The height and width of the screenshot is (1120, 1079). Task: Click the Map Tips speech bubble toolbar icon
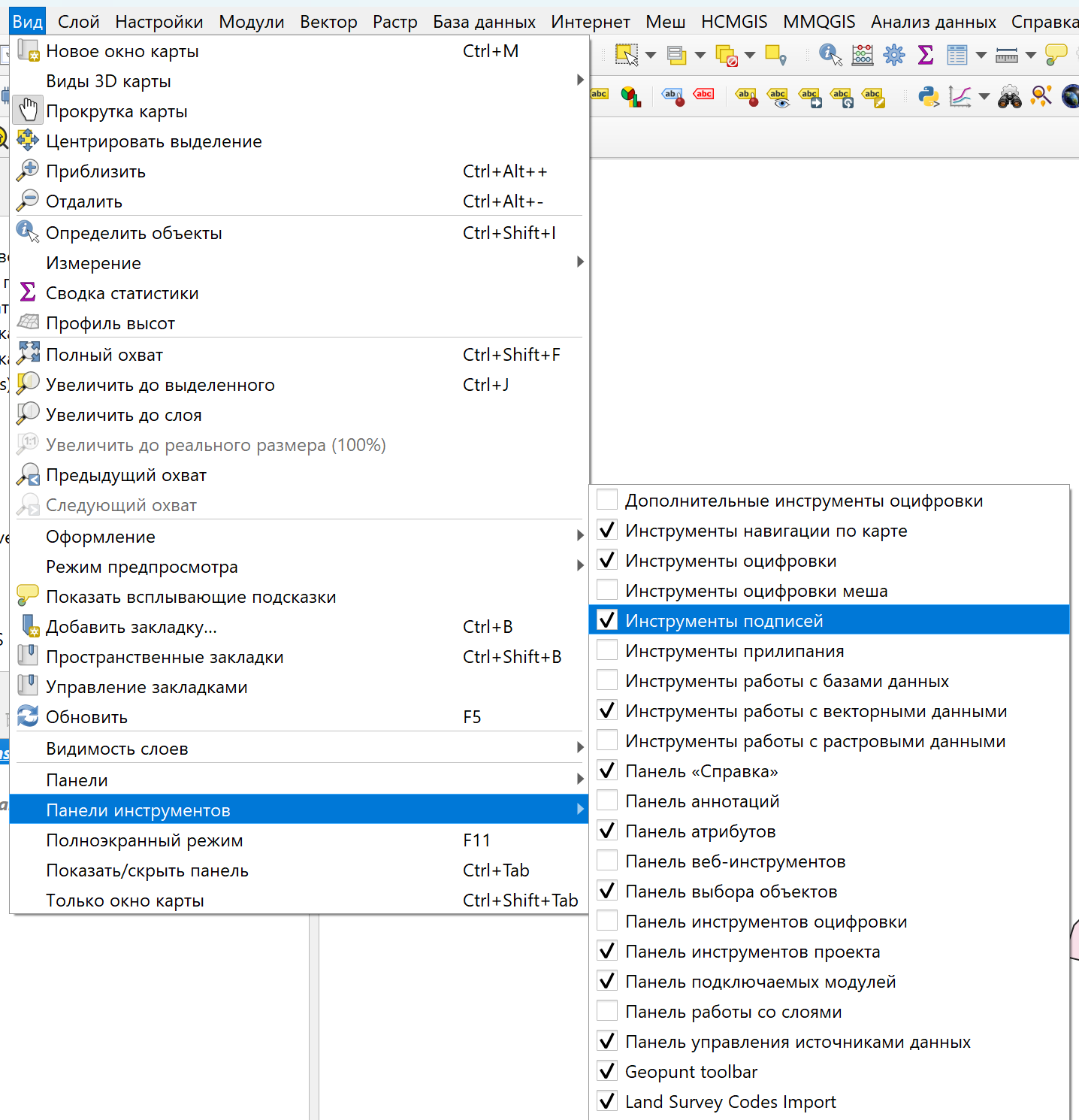coord(1056,55)
